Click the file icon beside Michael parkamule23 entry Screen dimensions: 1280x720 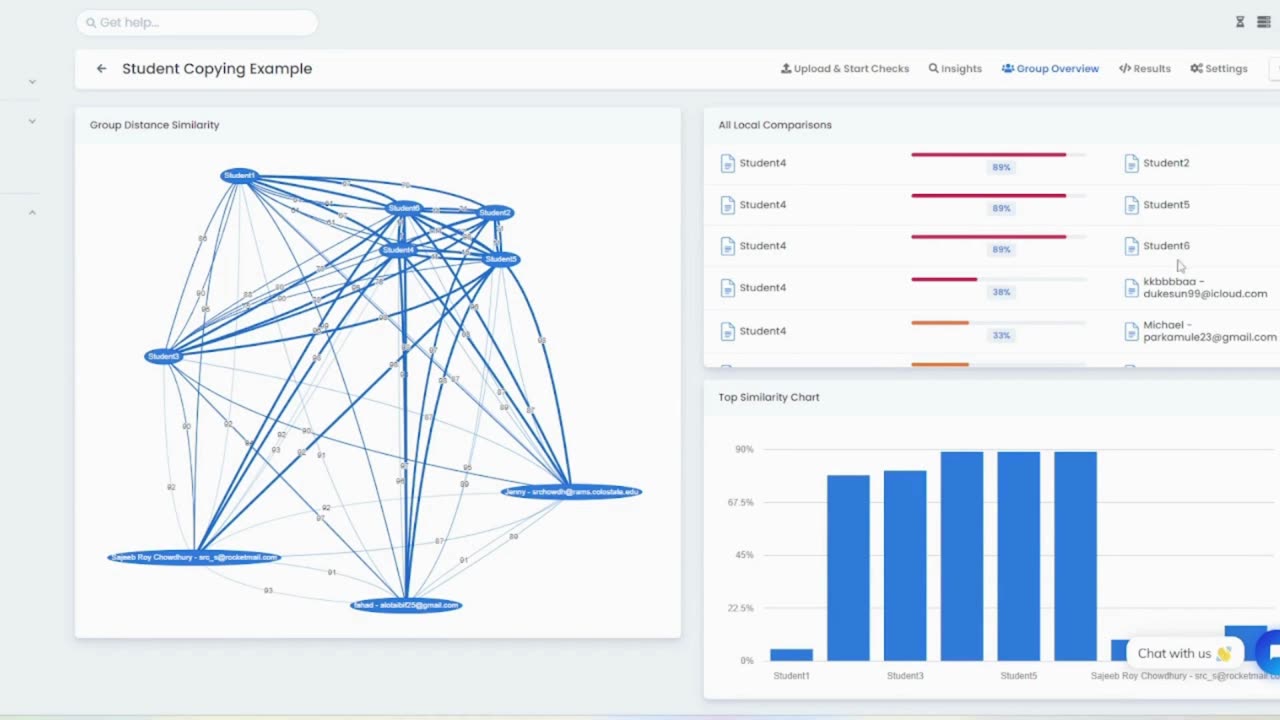[1131, 331]
